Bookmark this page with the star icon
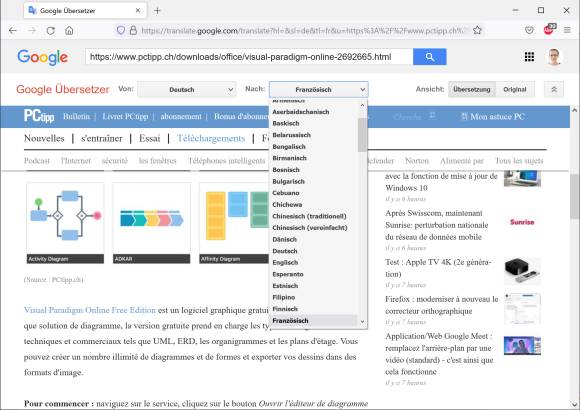The height and width of the screenshot is (410, 580). click(477, 30)
